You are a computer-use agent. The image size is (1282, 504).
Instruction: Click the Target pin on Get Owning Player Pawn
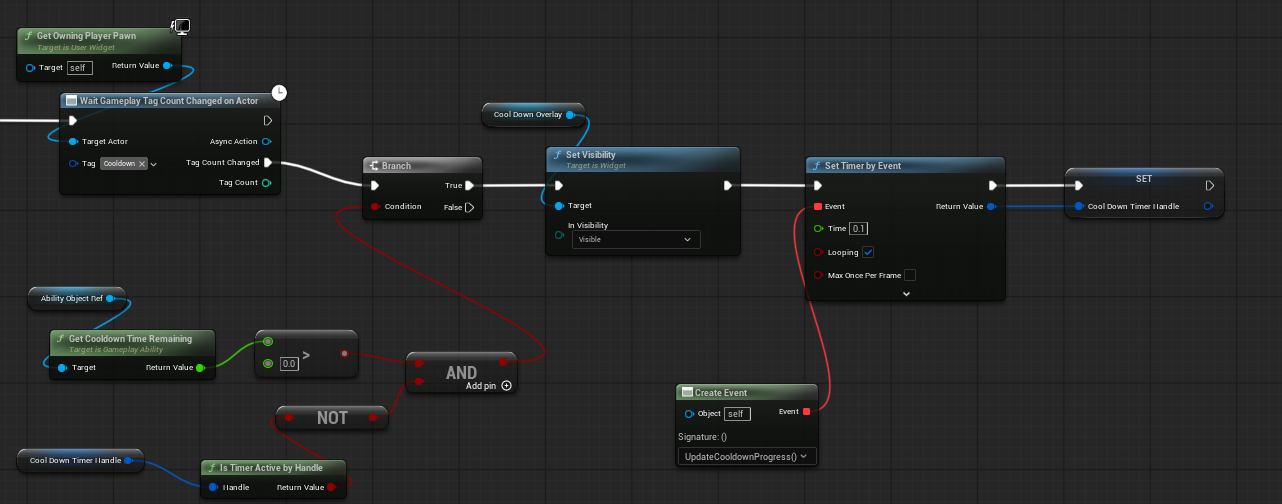tap(31, 68)
